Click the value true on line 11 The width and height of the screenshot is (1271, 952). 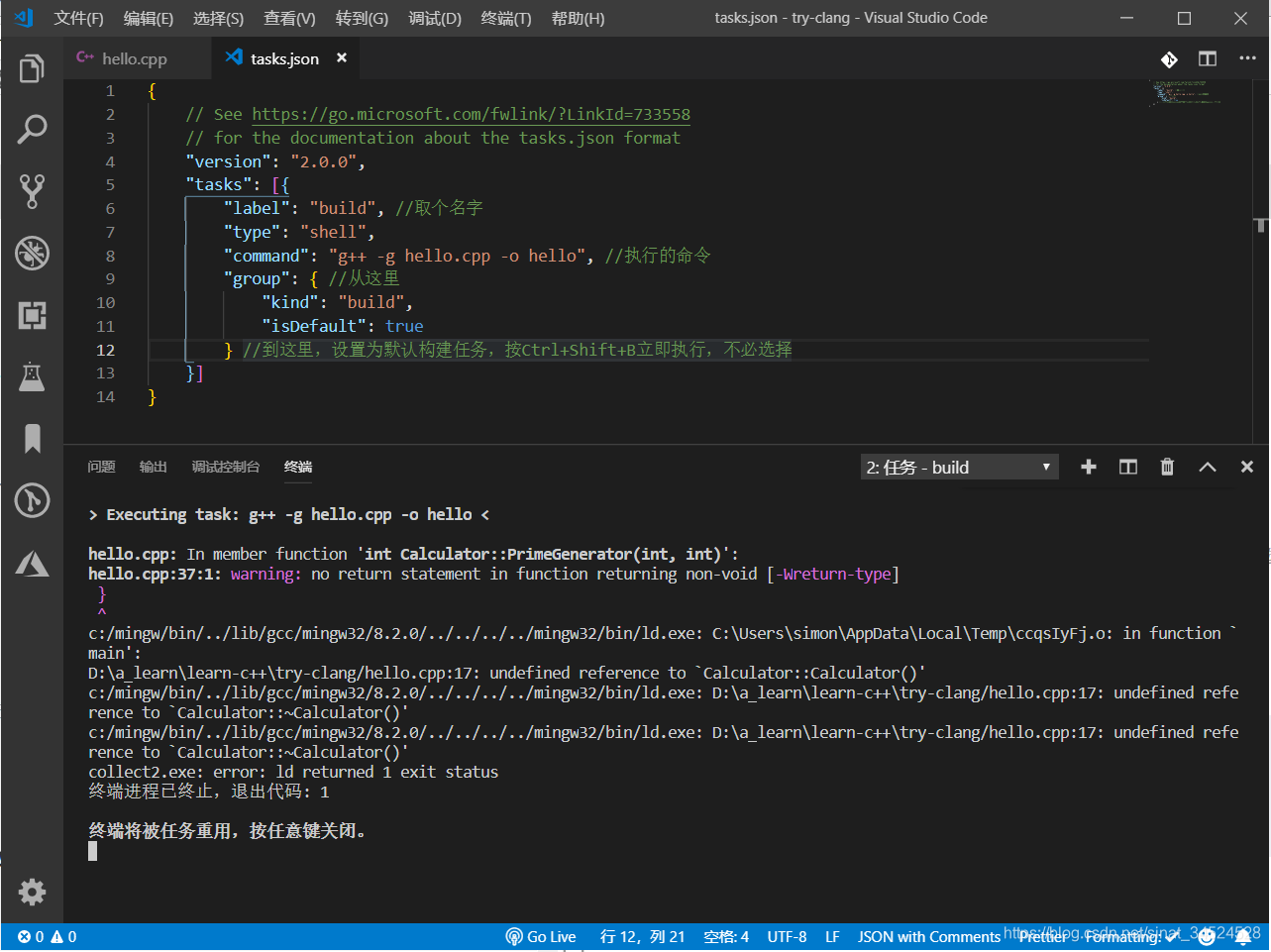(x=404, y=326)
